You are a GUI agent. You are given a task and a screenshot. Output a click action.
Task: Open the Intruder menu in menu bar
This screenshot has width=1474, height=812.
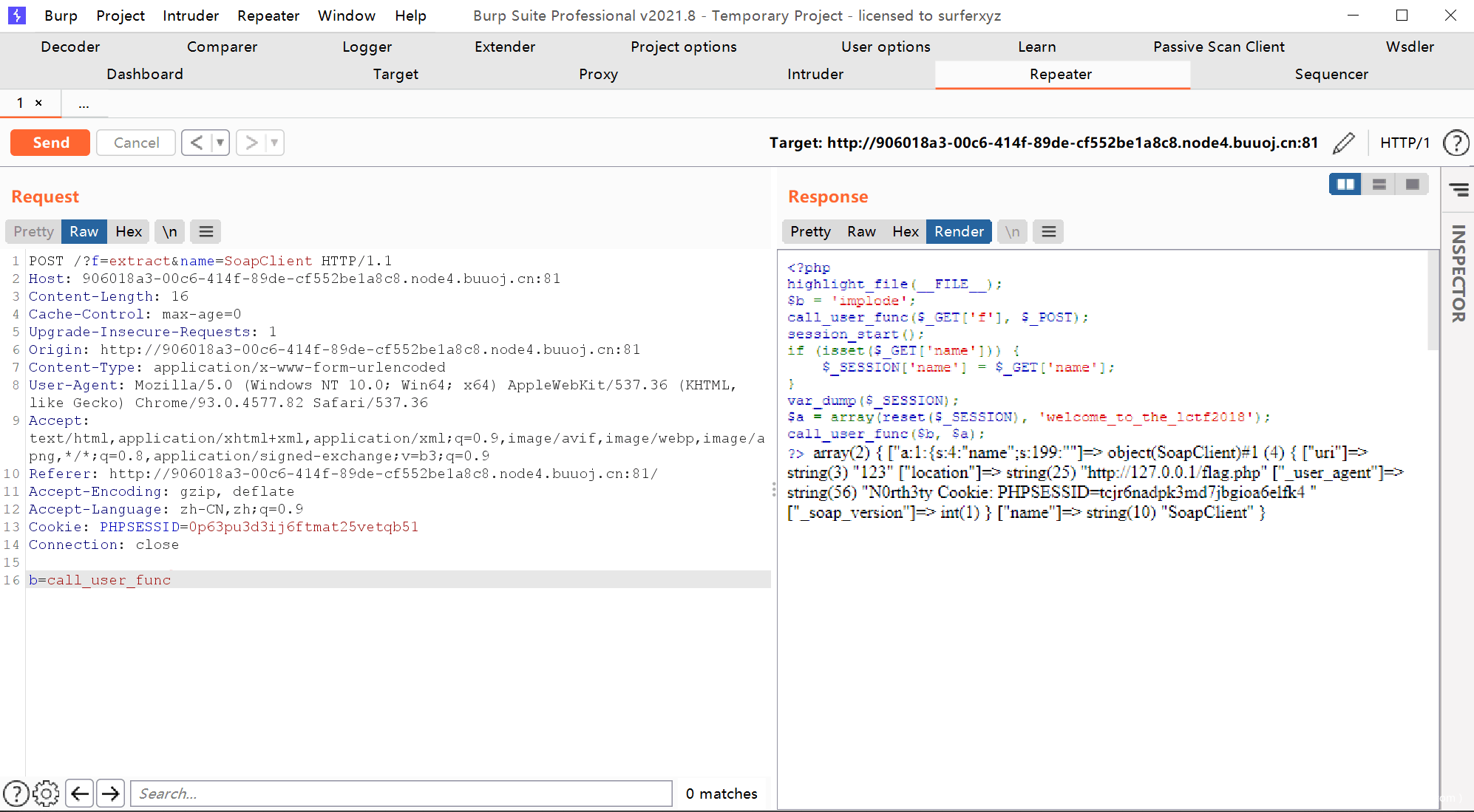tap(191, 16)
